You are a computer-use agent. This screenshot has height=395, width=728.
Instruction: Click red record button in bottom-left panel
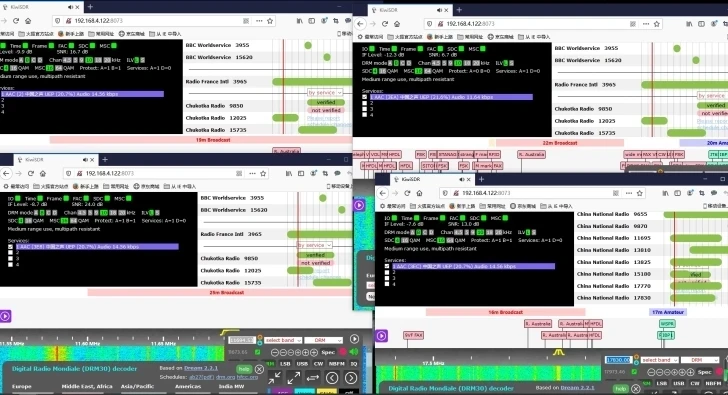point(344,352)
